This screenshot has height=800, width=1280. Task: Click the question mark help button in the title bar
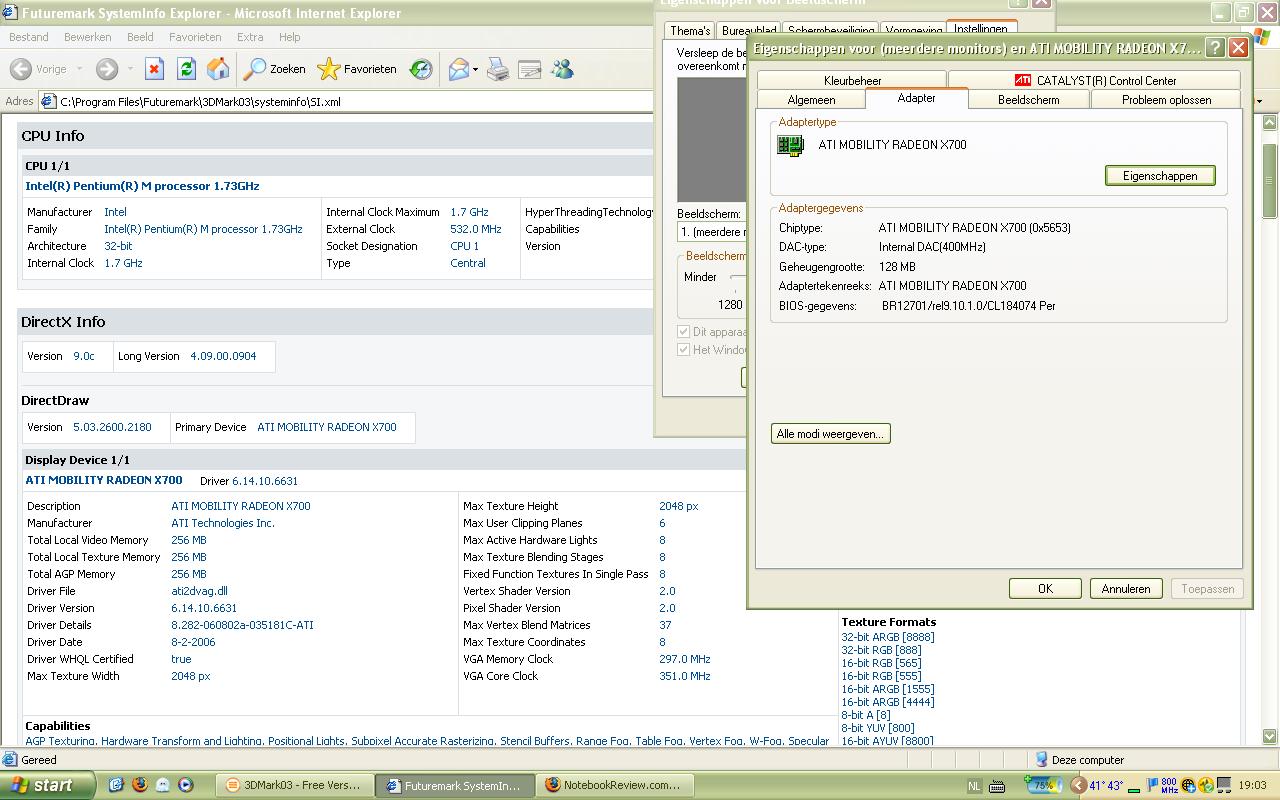tap(1214, 47)
